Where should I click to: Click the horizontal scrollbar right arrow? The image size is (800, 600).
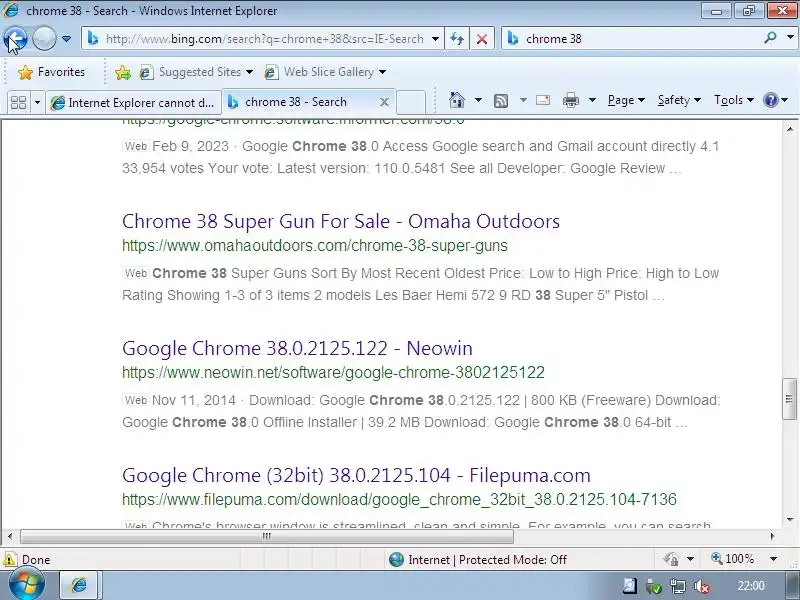pyautogui.click(x=773, y=536)
